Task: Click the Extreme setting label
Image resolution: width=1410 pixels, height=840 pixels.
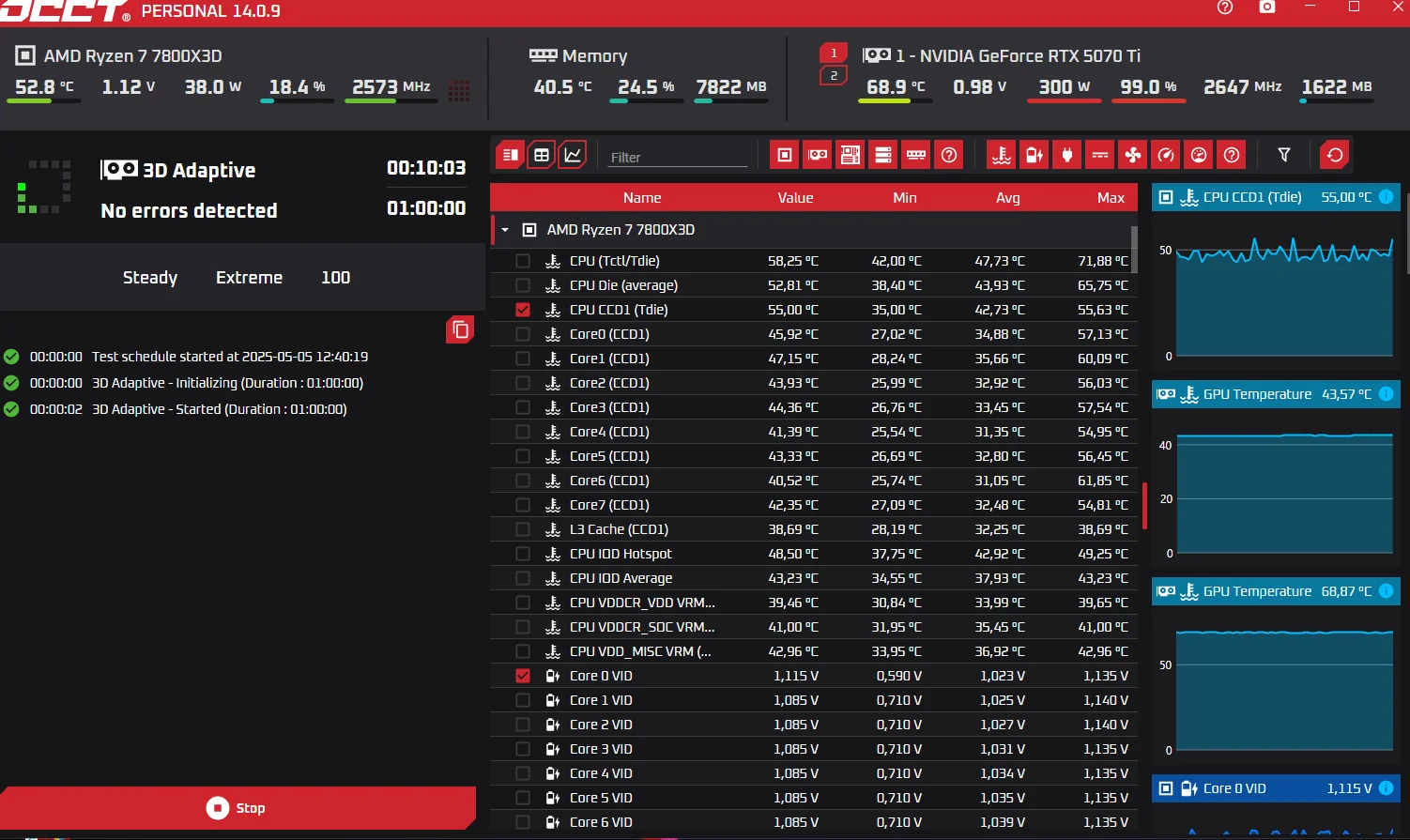Action: coord(249,278)
